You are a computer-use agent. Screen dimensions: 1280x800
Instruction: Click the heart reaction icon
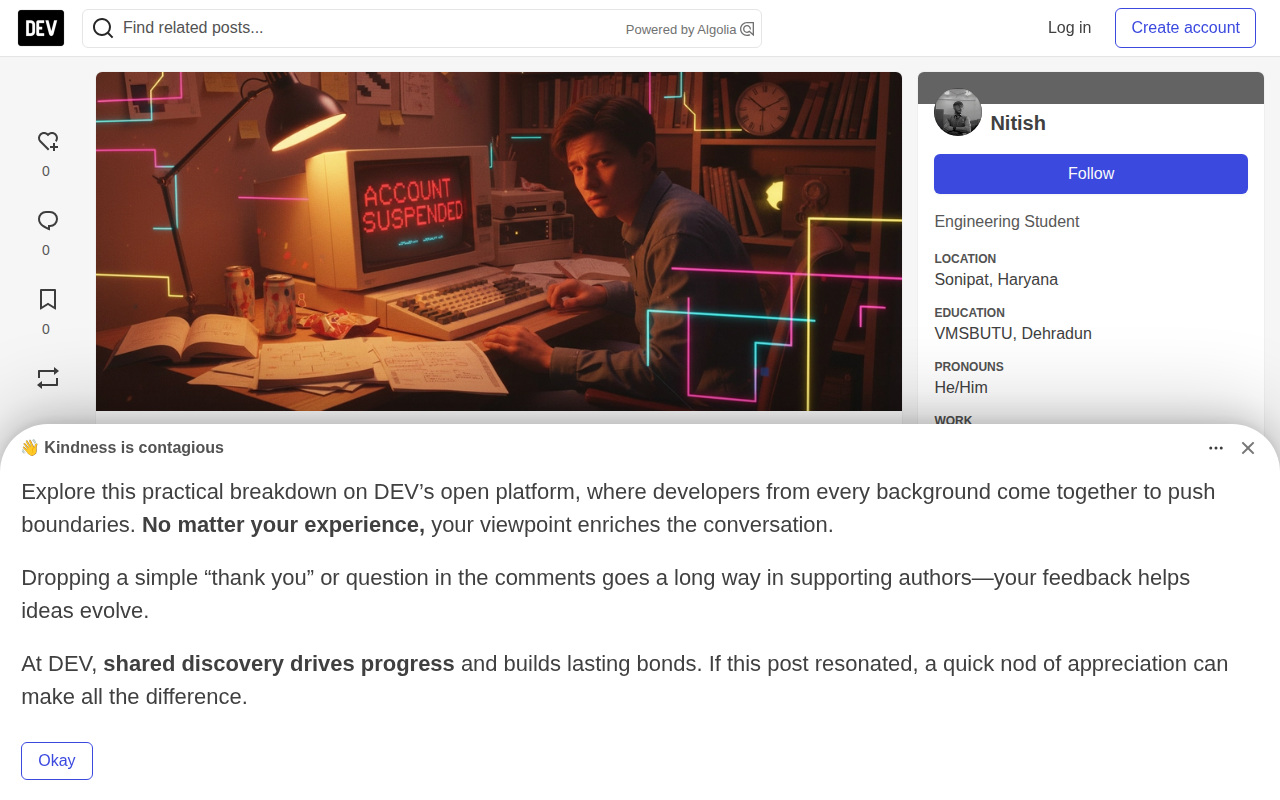47,142
